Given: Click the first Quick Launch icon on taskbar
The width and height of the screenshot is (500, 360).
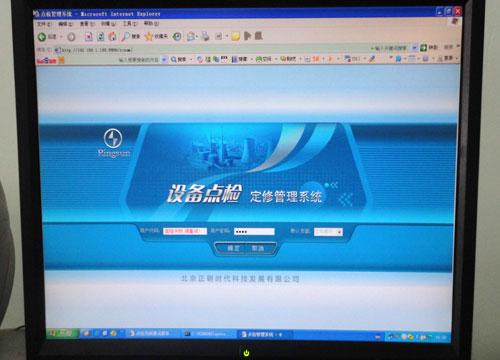Looking at the screenshot, I should pyautogui.click(x=86, y=333).
